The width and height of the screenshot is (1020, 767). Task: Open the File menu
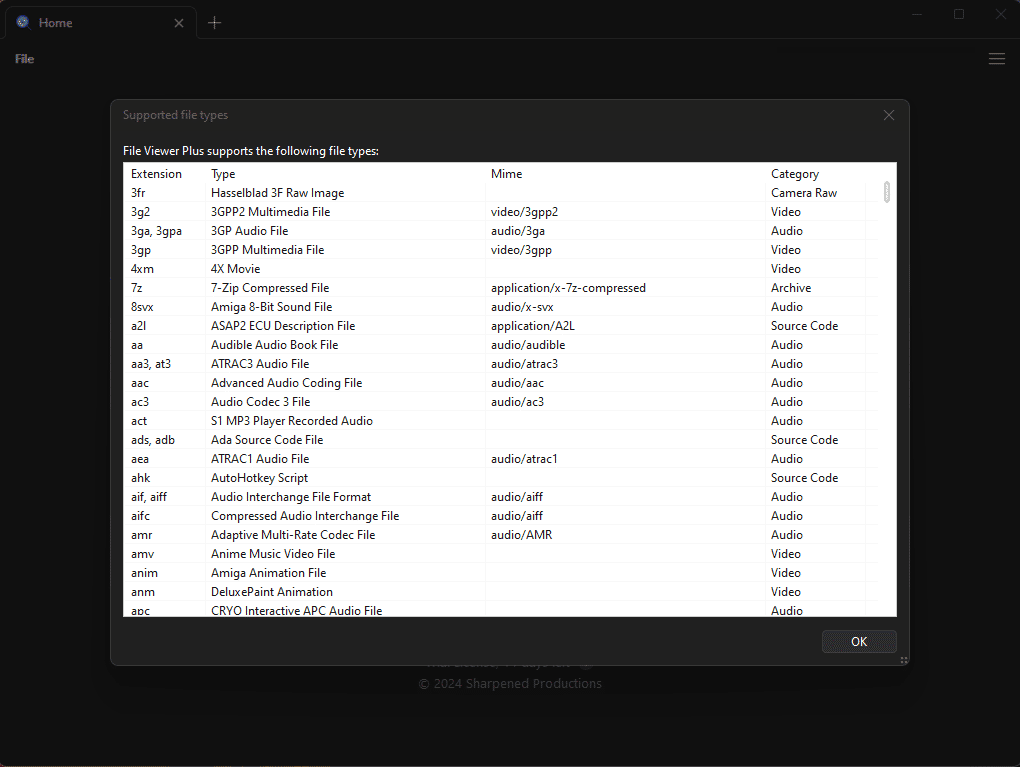point(25,59)
